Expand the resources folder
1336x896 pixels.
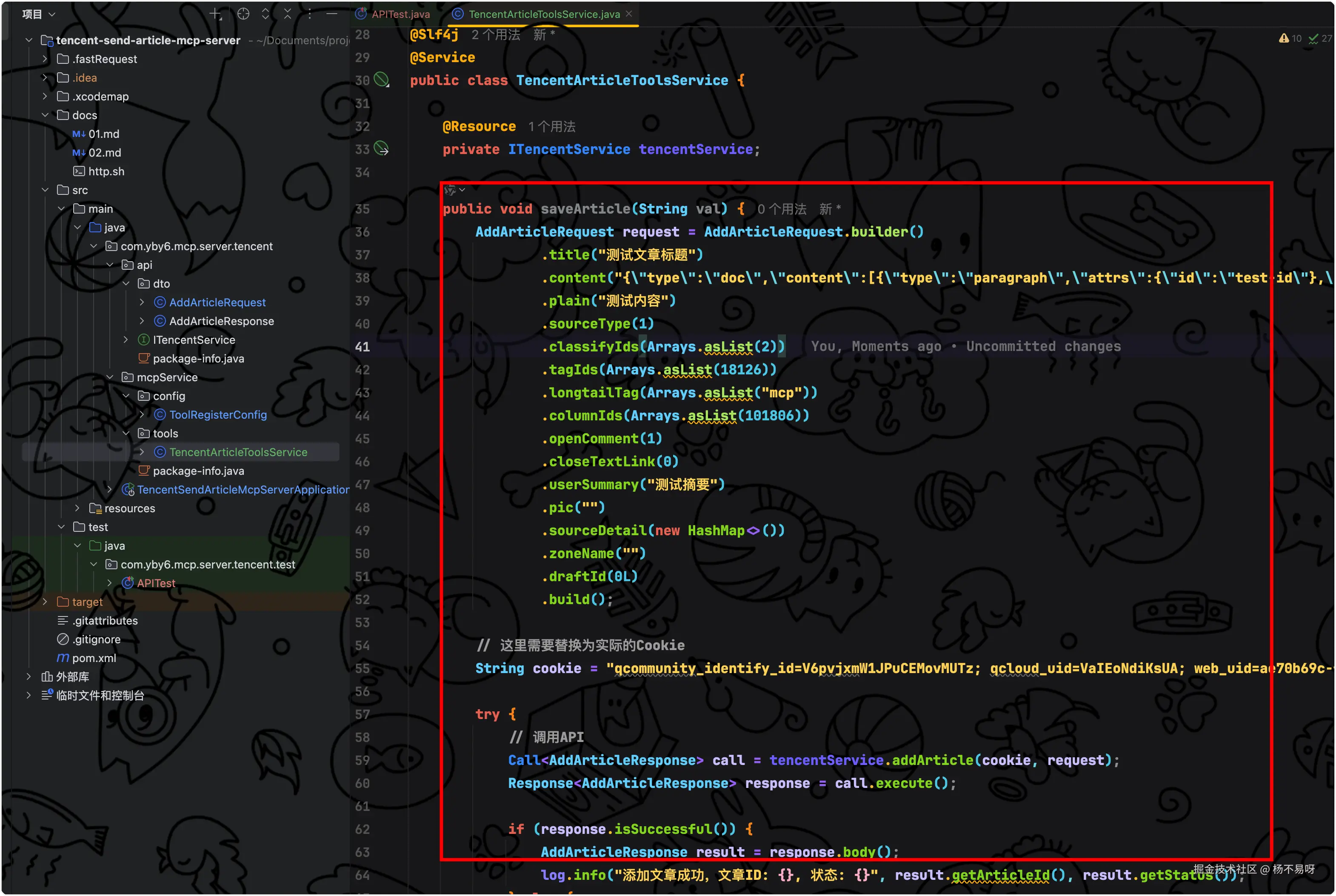[78, 508]
